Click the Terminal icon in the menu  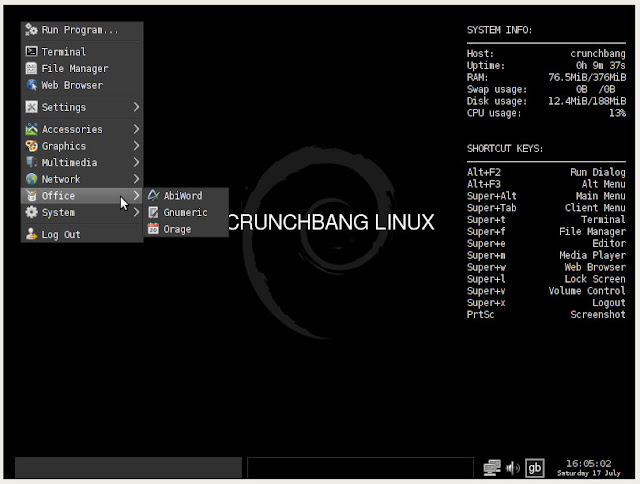(x=31, y=51)
